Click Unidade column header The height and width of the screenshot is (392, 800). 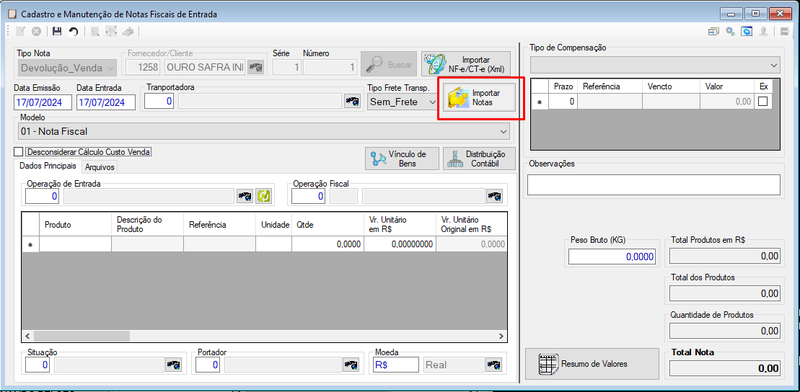(x=274, y=225)
